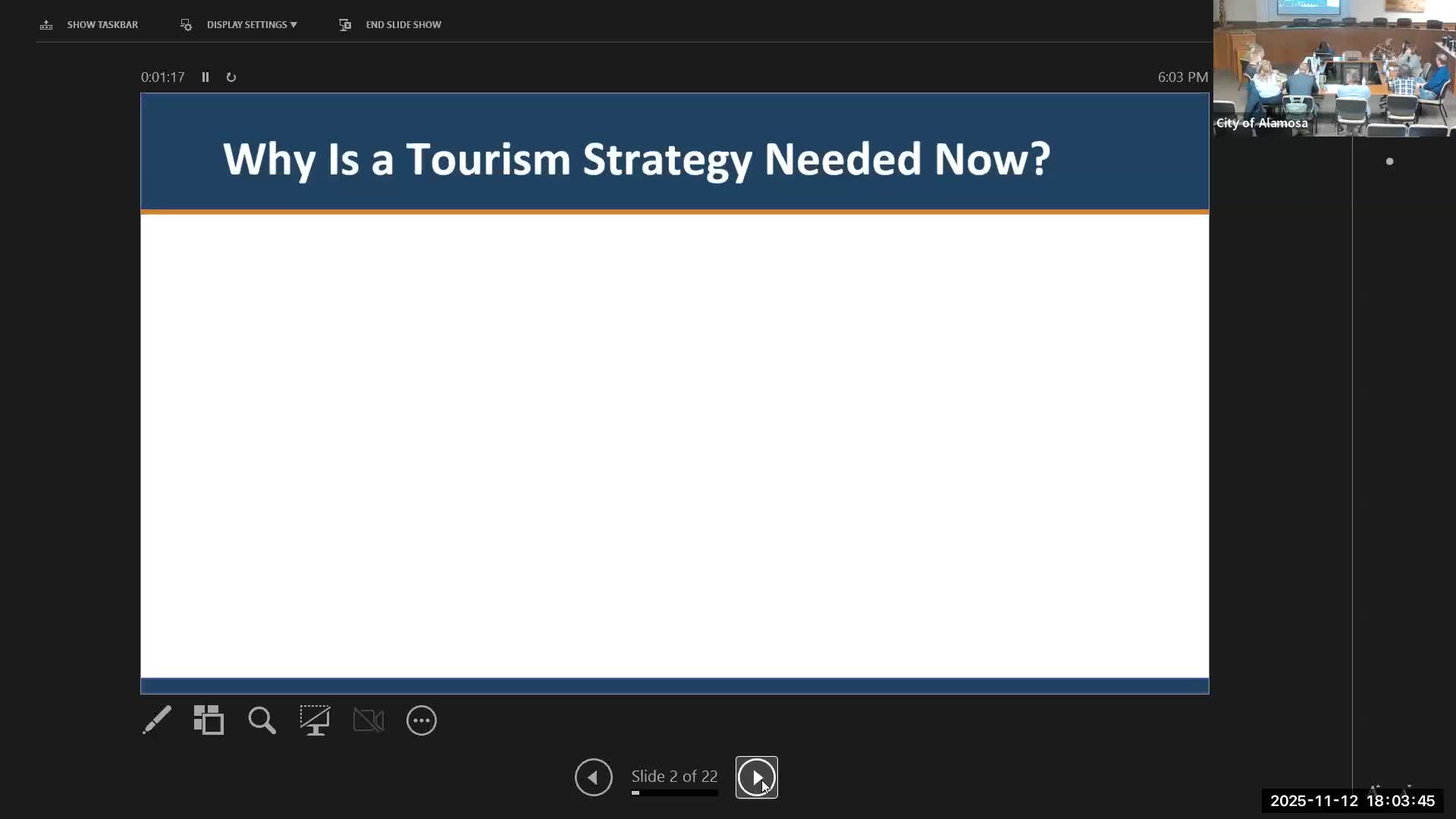Viewport: 1456px width, 819px height.
Task: Open the see all slides grid
Action: (x=209, y=720)
